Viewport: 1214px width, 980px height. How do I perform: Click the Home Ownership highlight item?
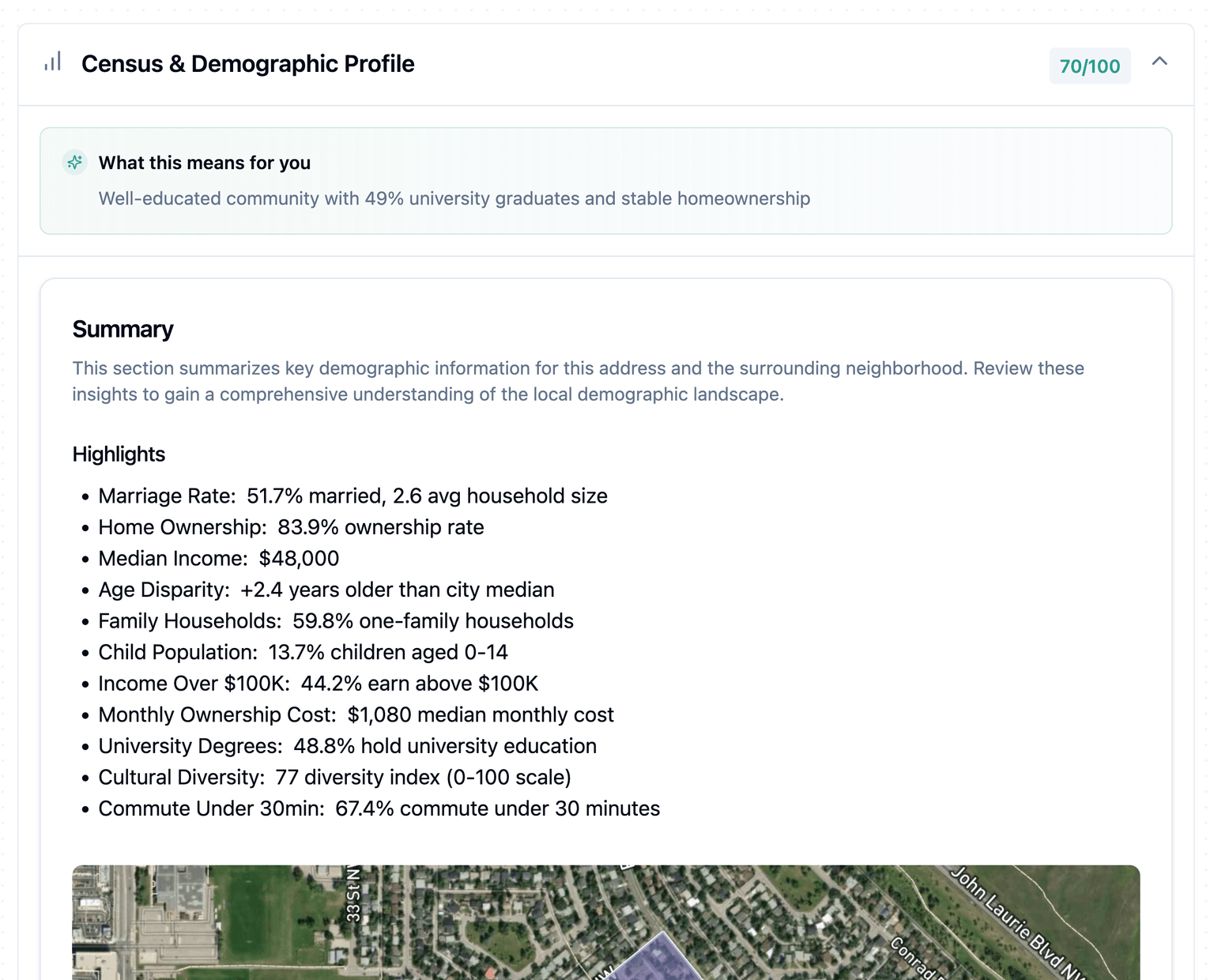[x=291, y=527]
